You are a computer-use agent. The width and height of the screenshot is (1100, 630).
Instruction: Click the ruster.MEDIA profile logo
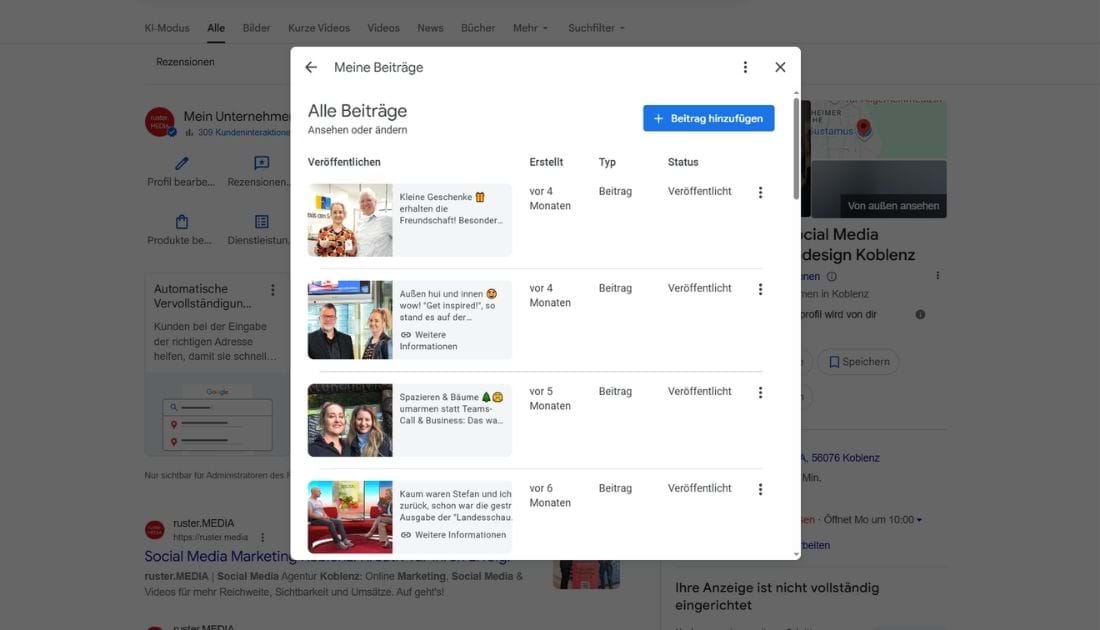159,121
